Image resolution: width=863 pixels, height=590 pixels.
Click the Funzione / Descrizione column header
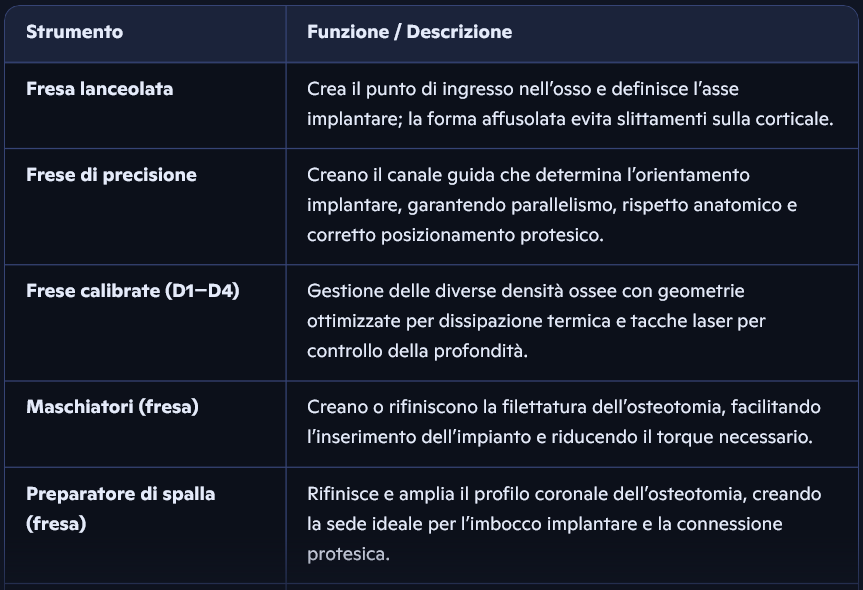[x=409, y=32]
